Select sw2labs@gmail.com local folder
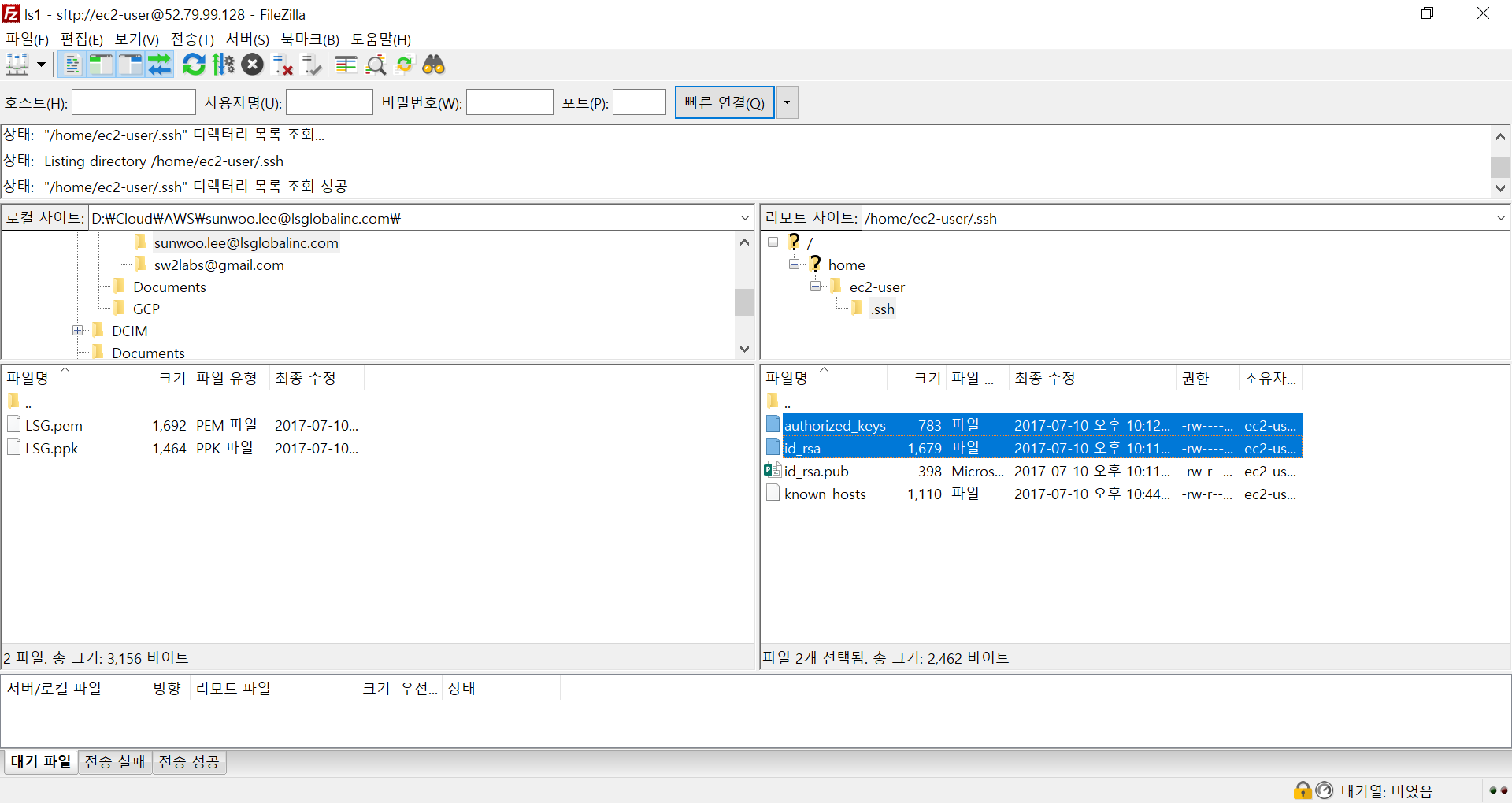This screenshot has height=803, width=1512. tap(219, 265)
